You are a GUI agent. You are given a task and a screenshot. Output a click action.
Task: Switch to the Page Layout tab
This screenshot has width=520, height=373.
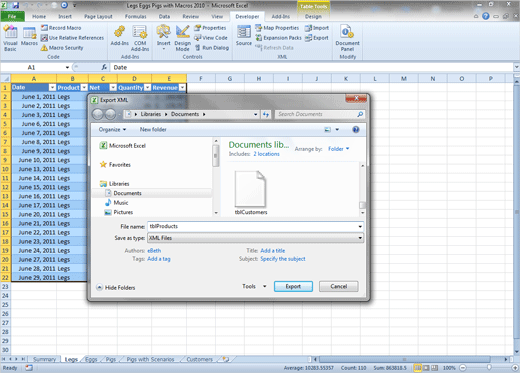pyautogui.click(x=98, y=16)
